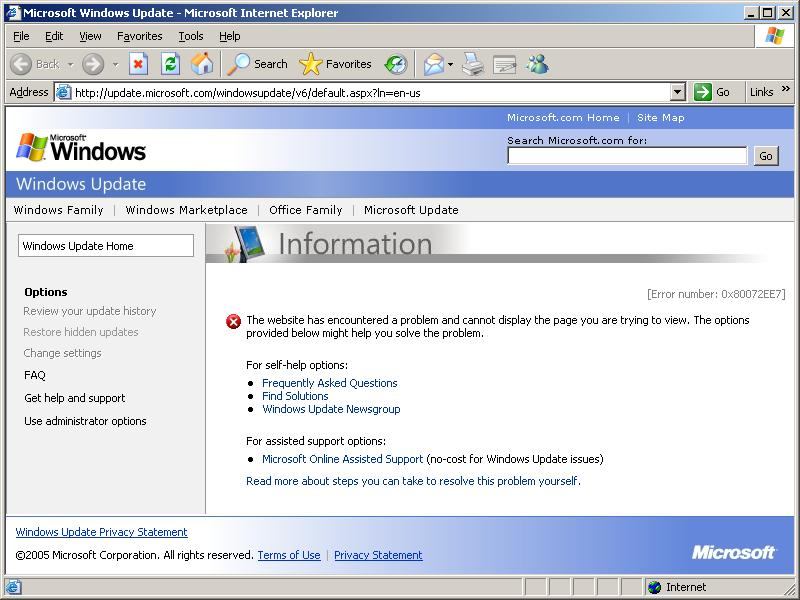
Task: Open the Microsoft.com Home link
Action: coord(563,117)
